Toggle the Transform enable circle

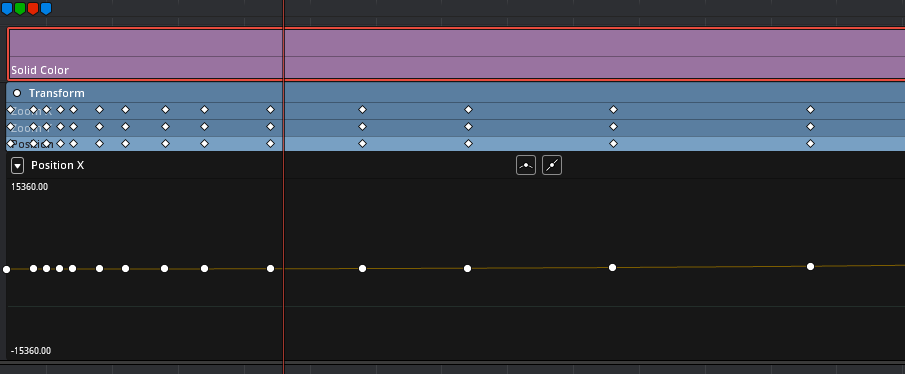point(17,93)
